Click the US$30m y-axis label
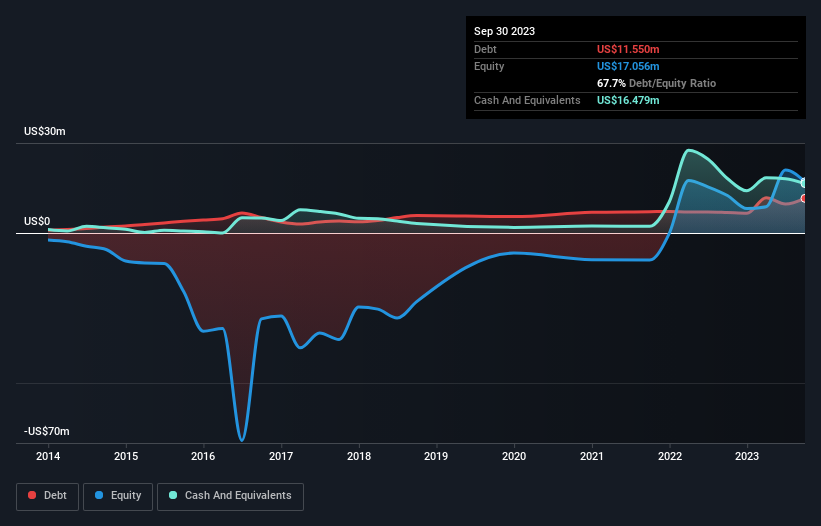The image size is (821, 526). point(45,131)
